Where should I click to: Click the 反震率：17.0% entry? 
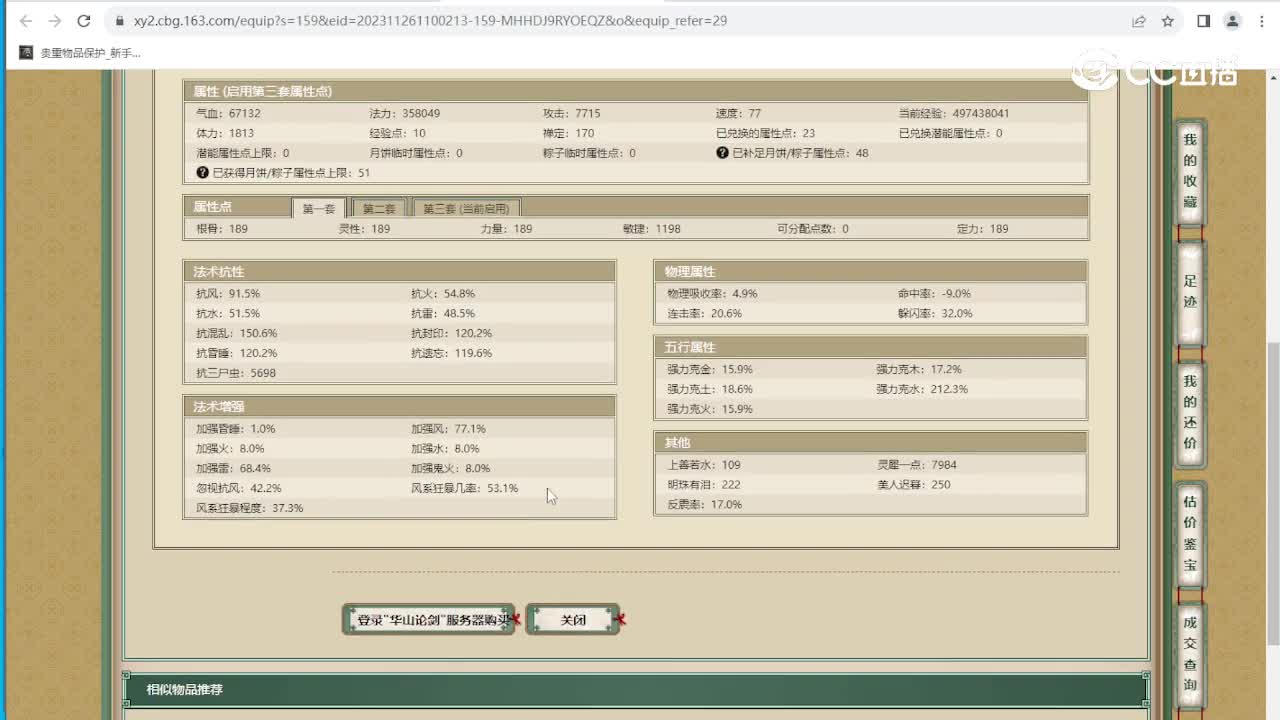[705, 505]
